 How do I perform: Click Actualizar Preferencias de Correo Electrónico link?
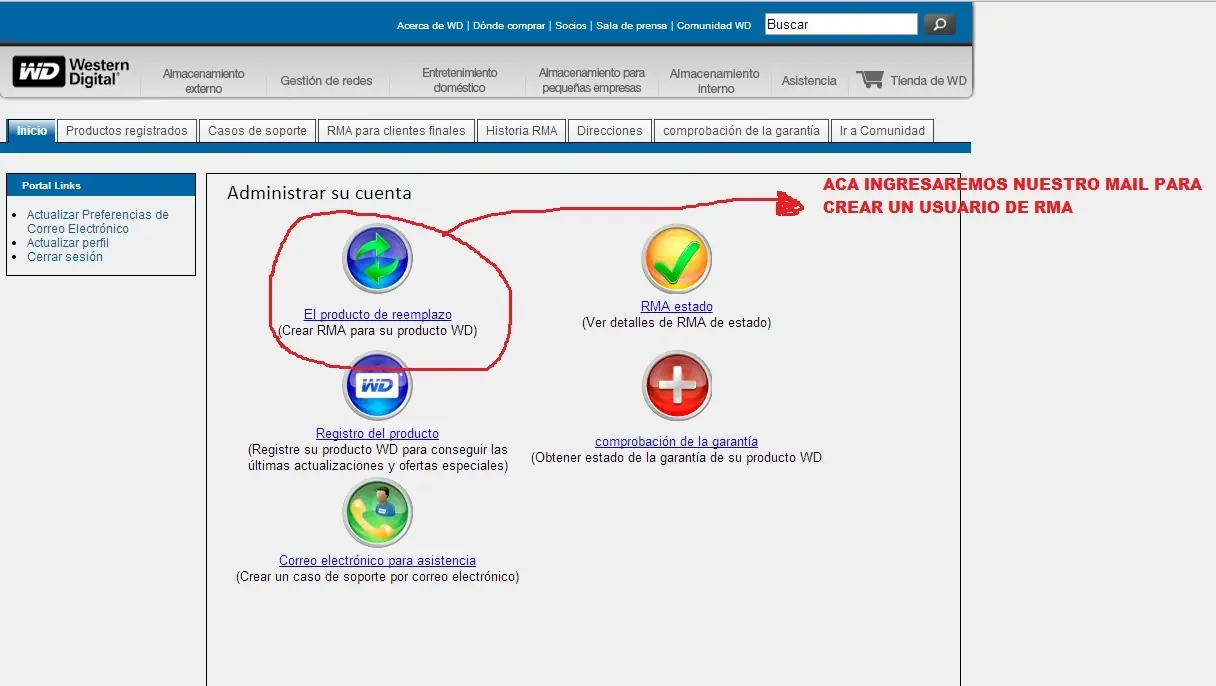[98, 222]
